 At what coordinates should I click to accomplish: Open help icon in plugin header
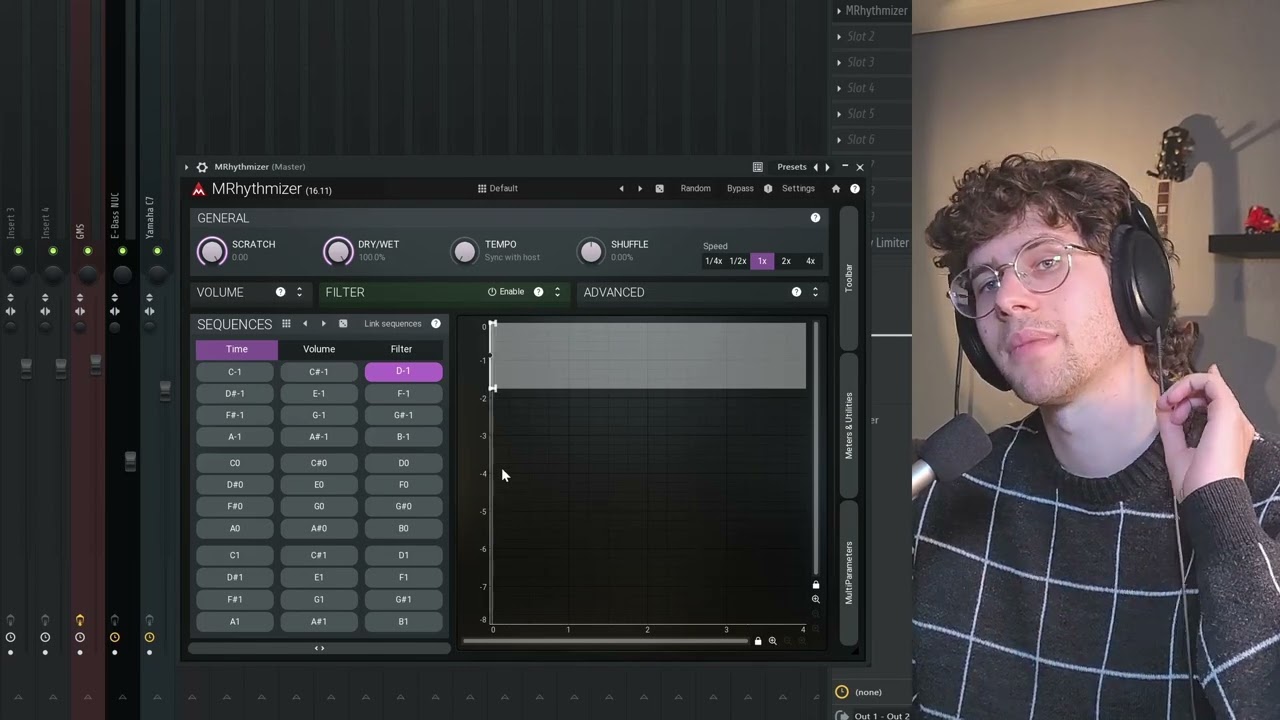click(x=855, y=188)
